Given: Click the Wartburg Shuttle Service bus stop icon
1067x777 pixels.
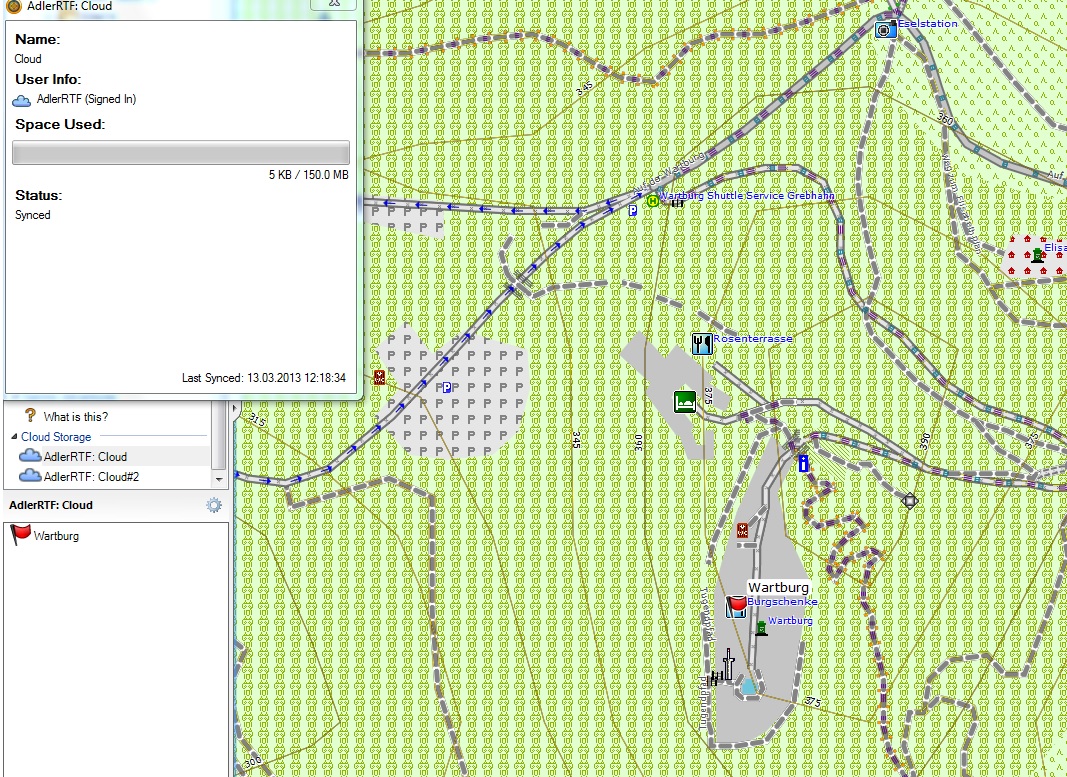Looking at the screenshot, I should pyautogui.click(x=652, y=200).
